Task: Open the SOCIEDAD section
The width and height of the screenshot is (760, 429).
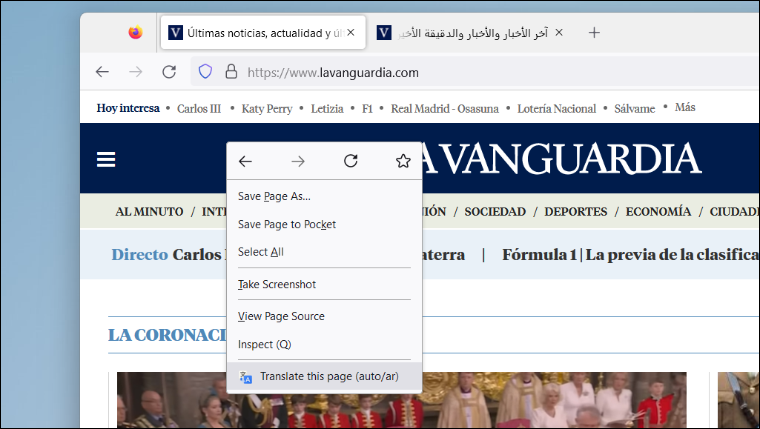Action: (x=495, y=212)
